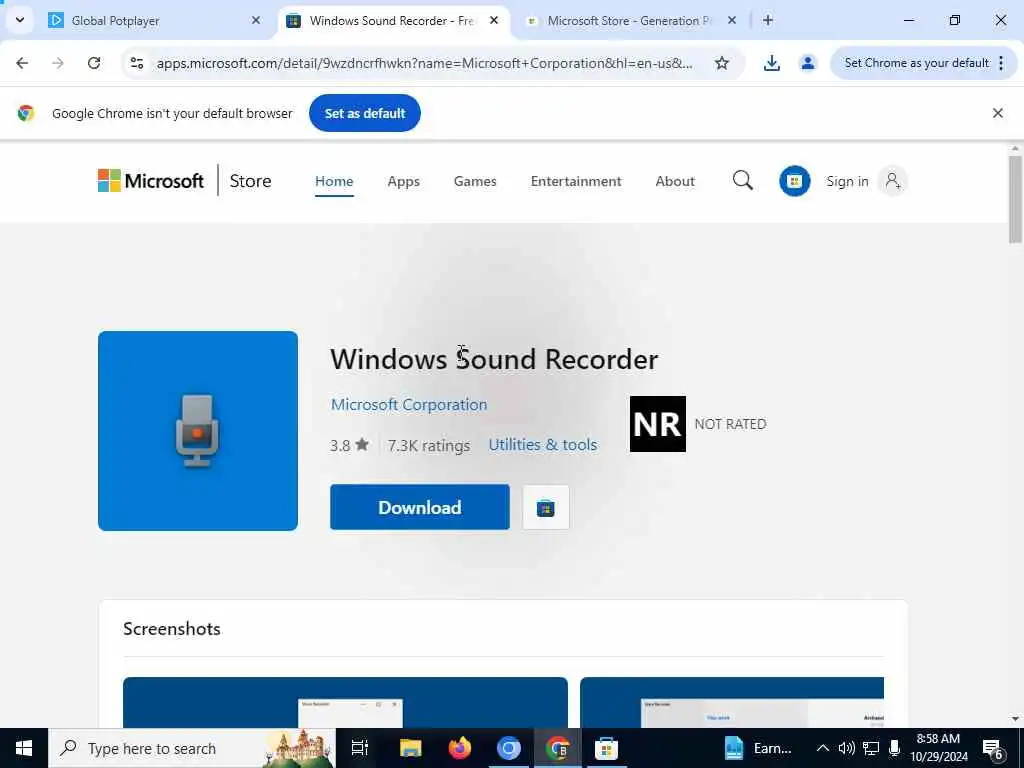Click the Set as default button
This screenshot has width=1024, height=768.
pyautogui.click(x=364, y=113)
